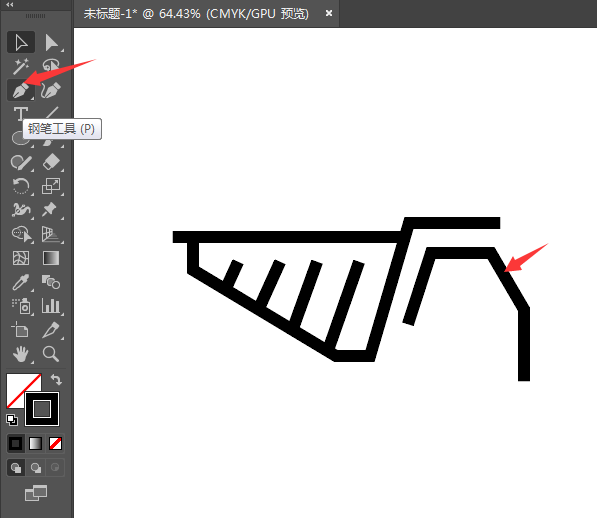Reset to default fill and stroke

pos(12,420)
